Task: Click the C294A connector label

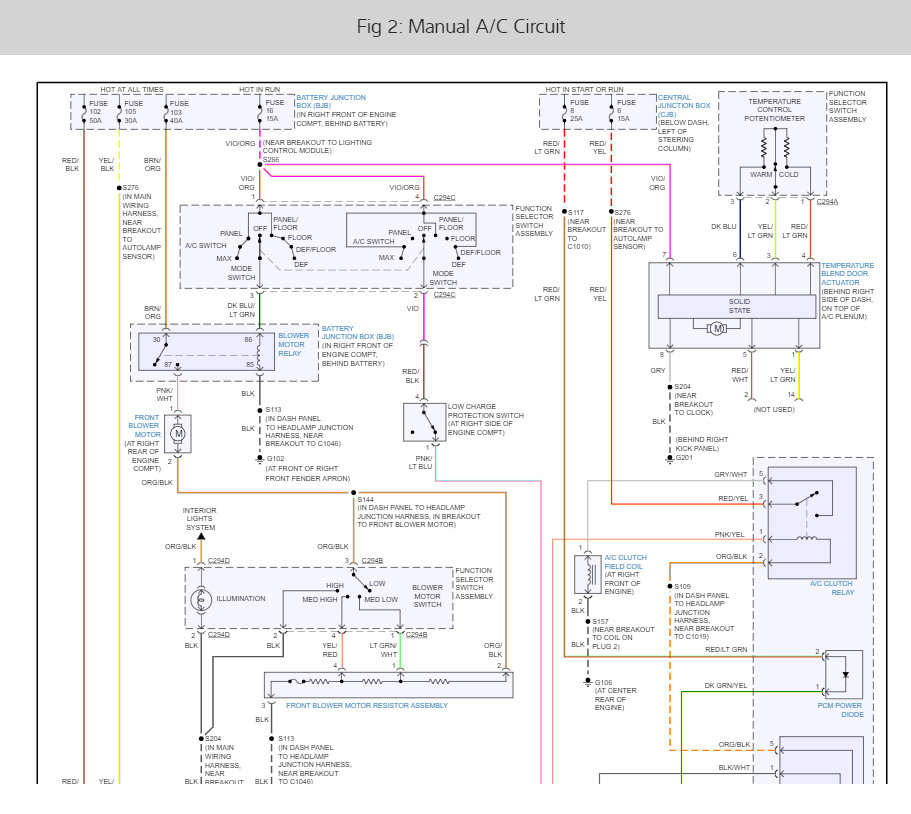Action: 827,202
